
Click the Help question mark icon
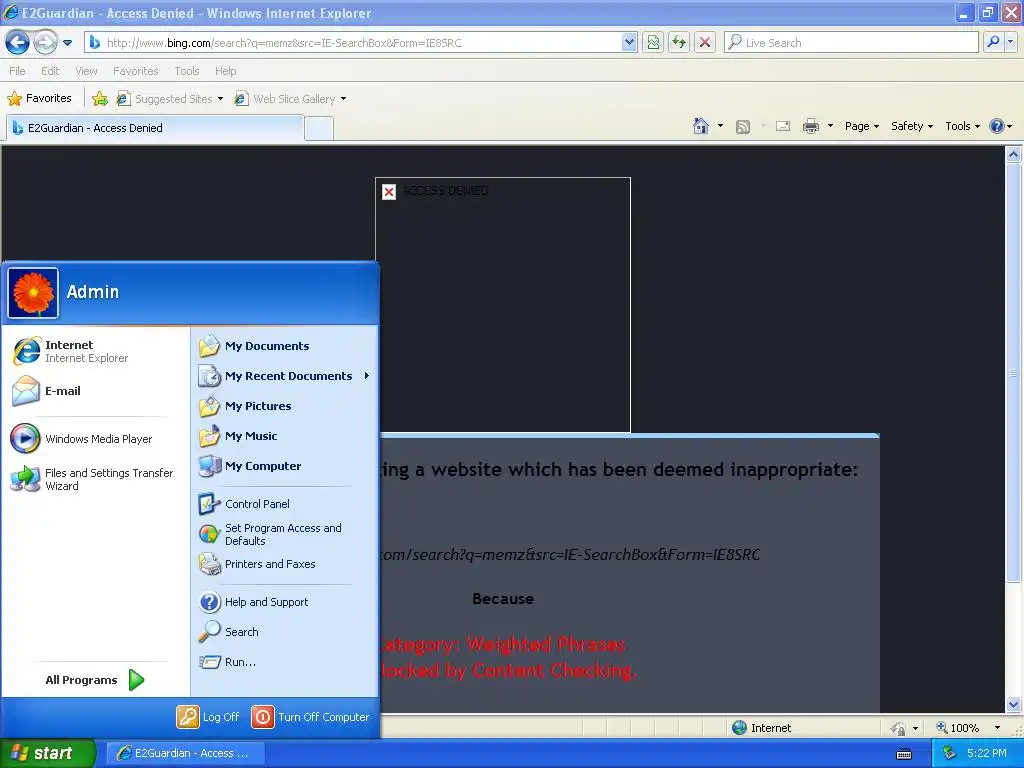coord(997,126)
